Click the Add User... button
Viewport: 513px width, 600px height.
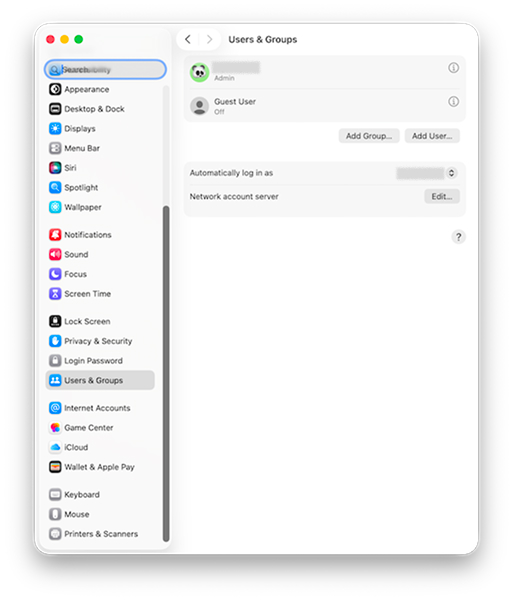pyautogui.click(x=432, y=136)
